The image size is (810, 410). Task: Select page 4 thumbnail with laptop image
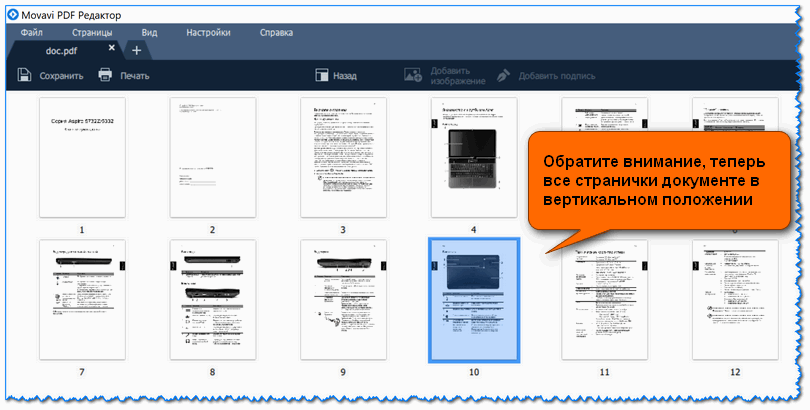coord(474,157)
